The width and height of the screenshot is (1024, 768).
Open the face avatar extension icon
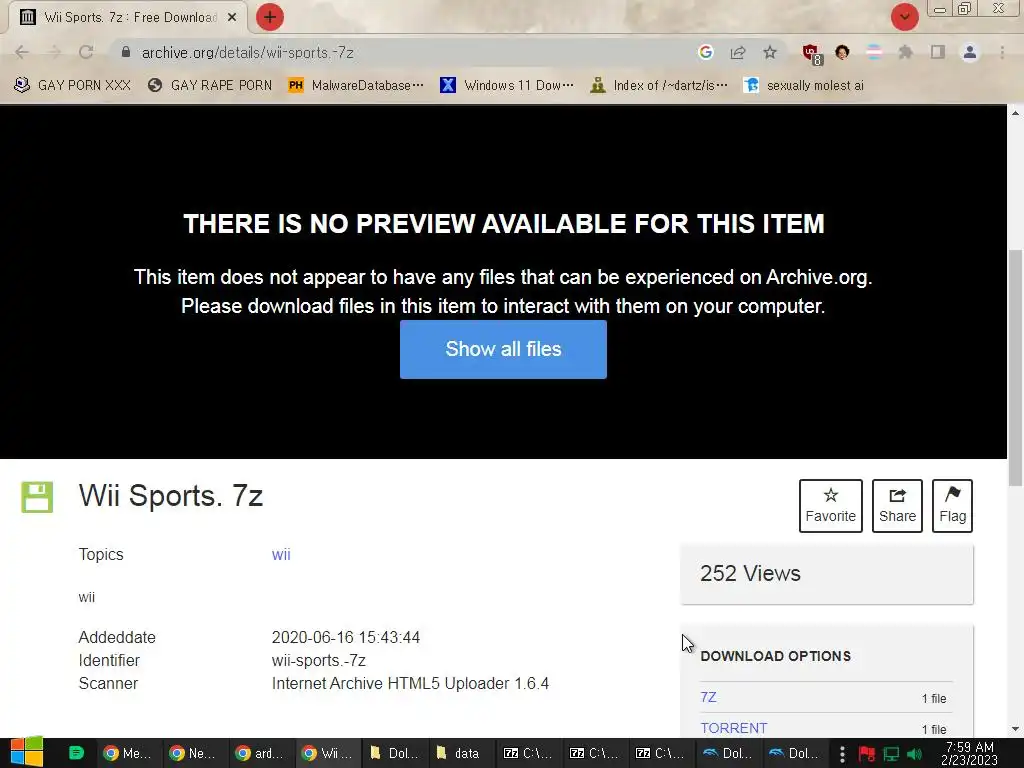click(x=842, y=52)
